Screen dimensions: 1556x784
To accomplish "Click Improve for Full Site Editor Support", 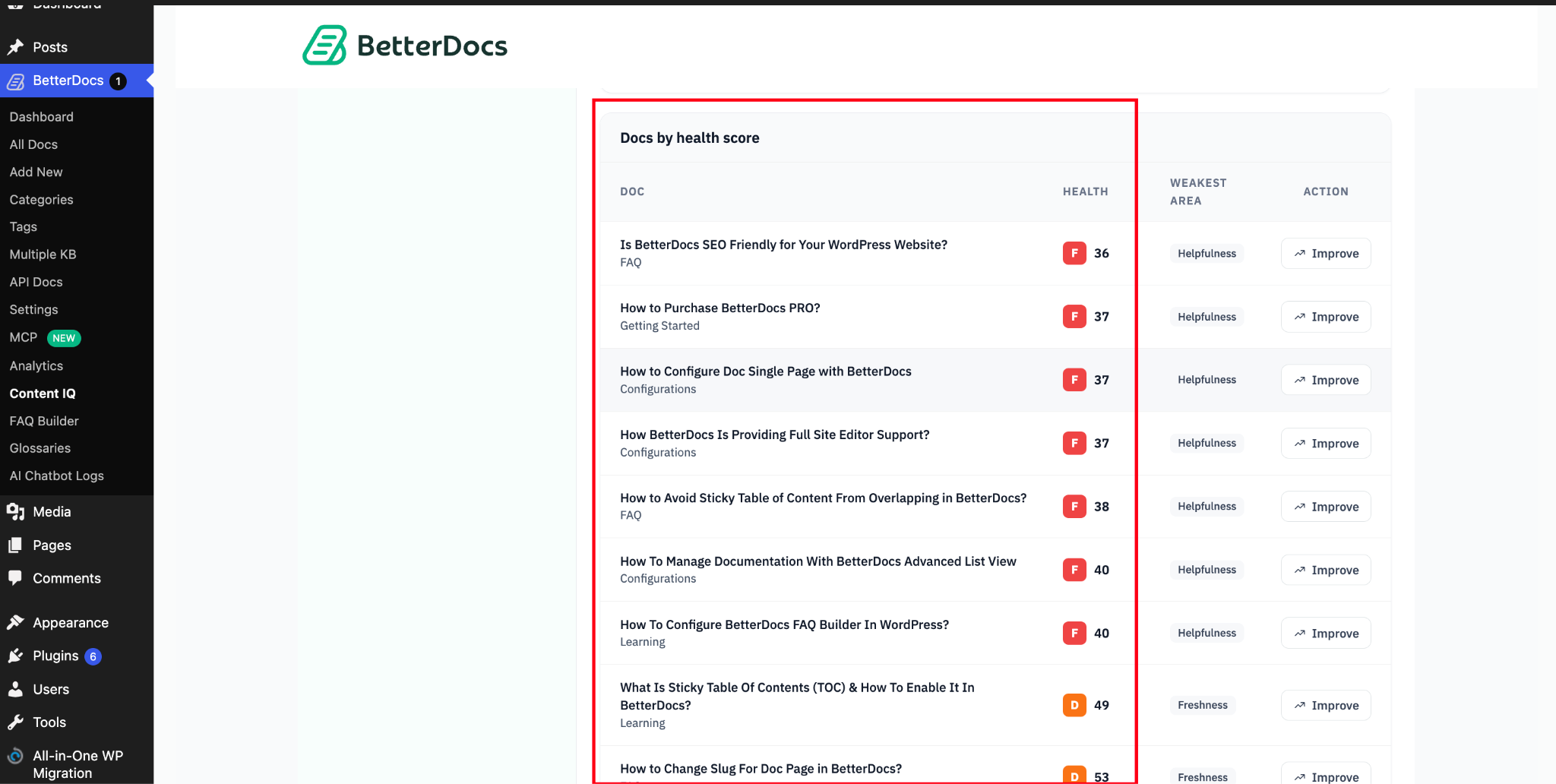I will [1326, 444].
